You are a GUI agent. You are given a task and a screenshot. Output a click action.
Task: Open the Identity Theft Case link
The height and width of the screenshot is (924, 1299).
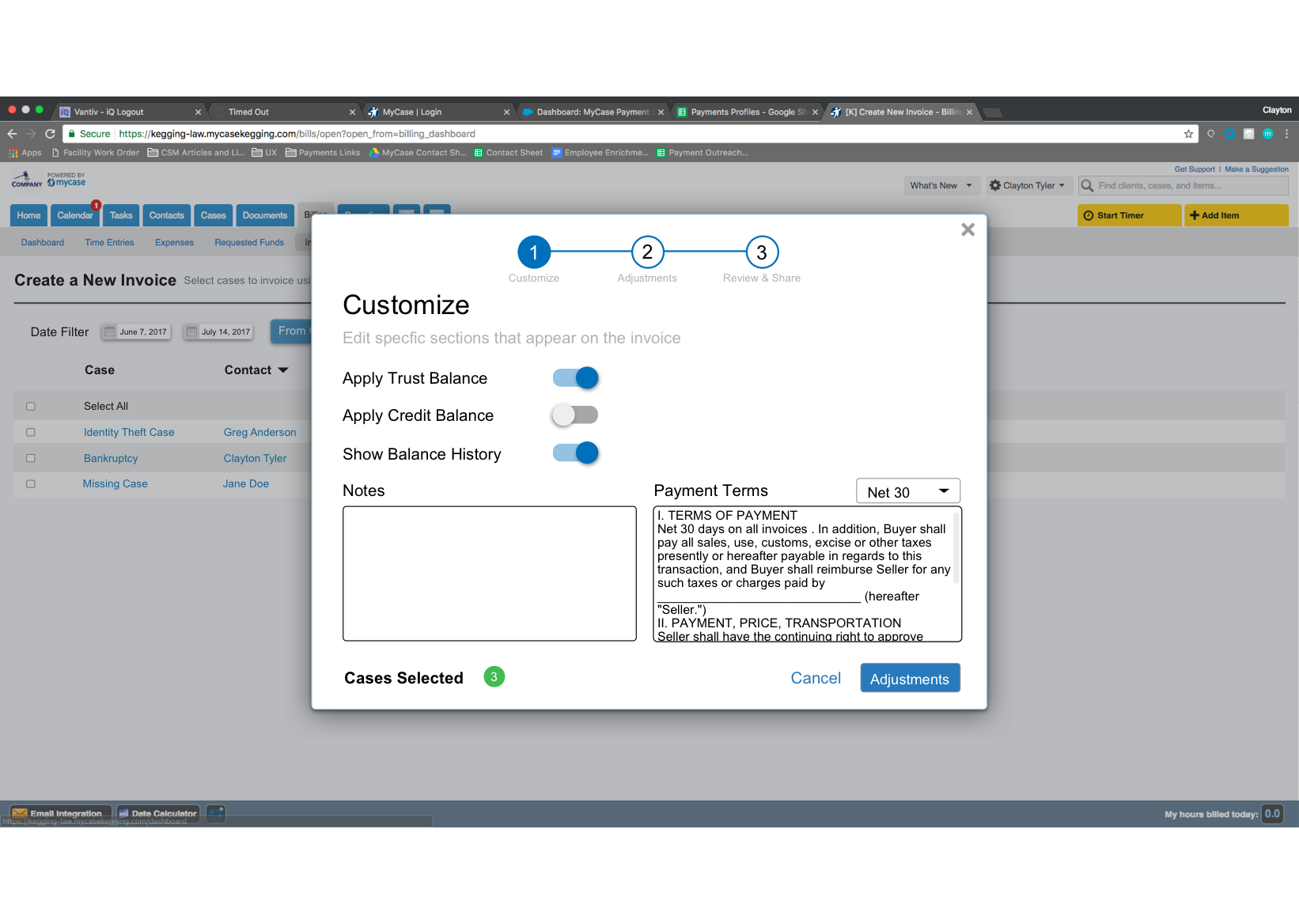tap(129, 432)
